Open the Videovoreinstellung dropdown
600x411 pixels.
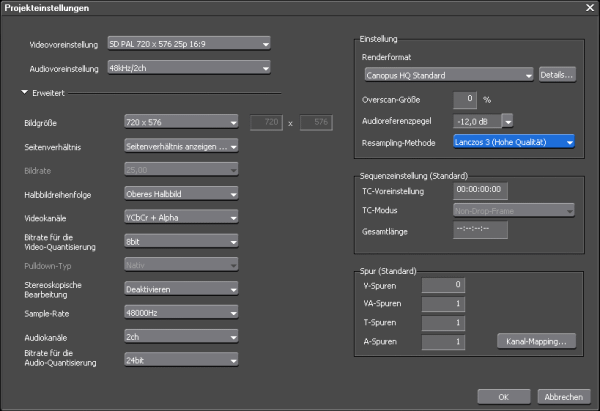click(189, 44)
